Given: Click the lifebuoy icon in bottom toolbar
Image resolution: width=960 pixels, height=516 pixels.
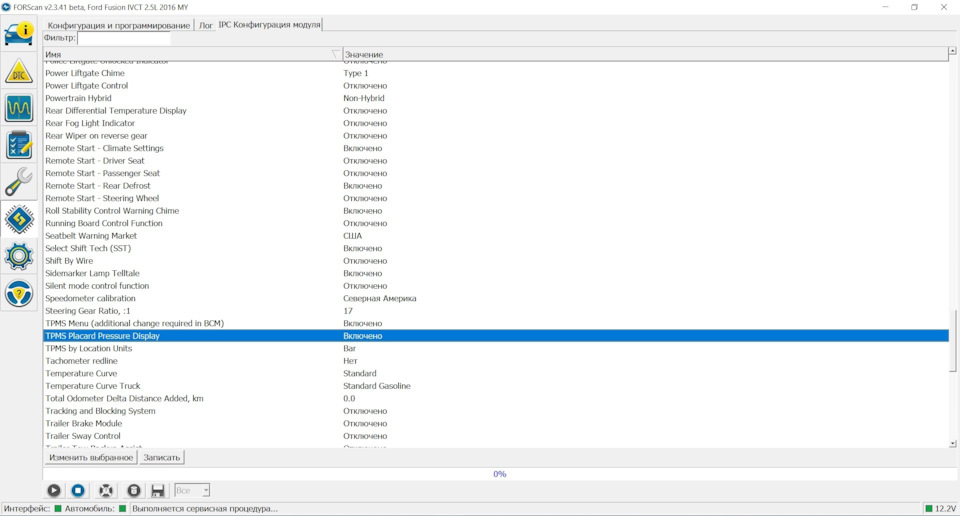Looking at the screenshot, I should (106, 490).
